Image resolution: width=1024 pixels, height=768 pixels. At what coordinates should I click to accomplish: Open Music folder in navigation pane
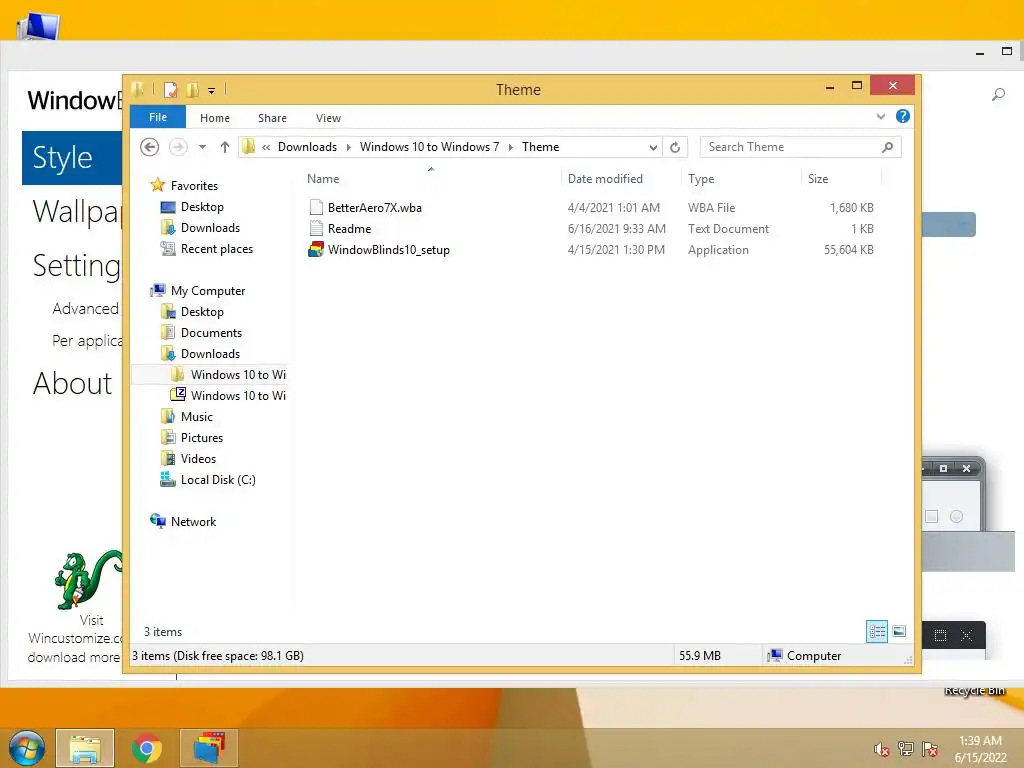[x=197, y=417]
